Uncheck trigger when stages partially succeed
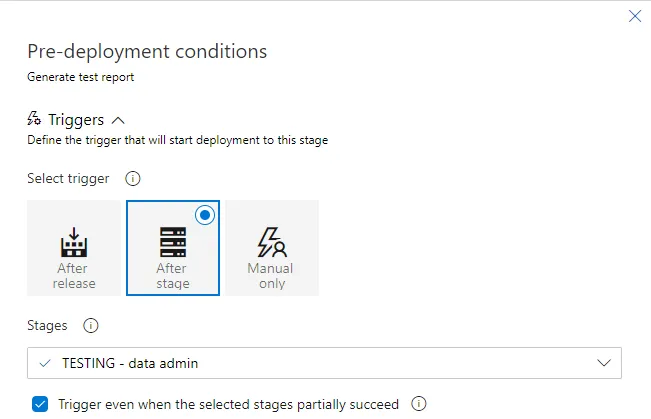 (x=40, y=404)
